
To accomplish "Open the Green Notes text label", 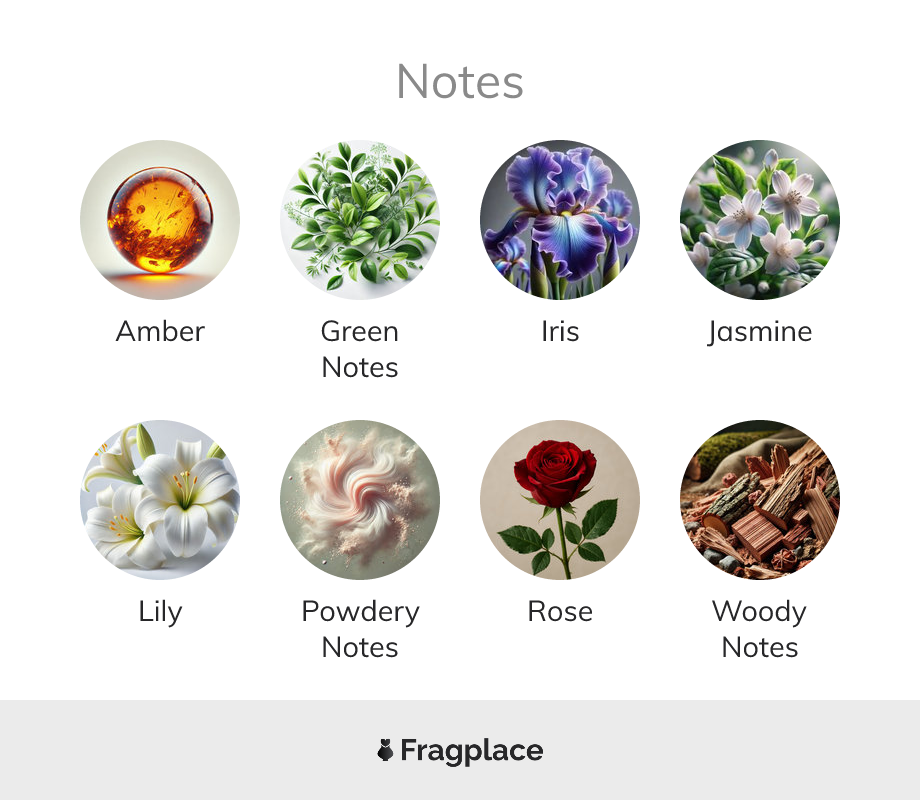I will pyautogui.click(x=360, y=349).
